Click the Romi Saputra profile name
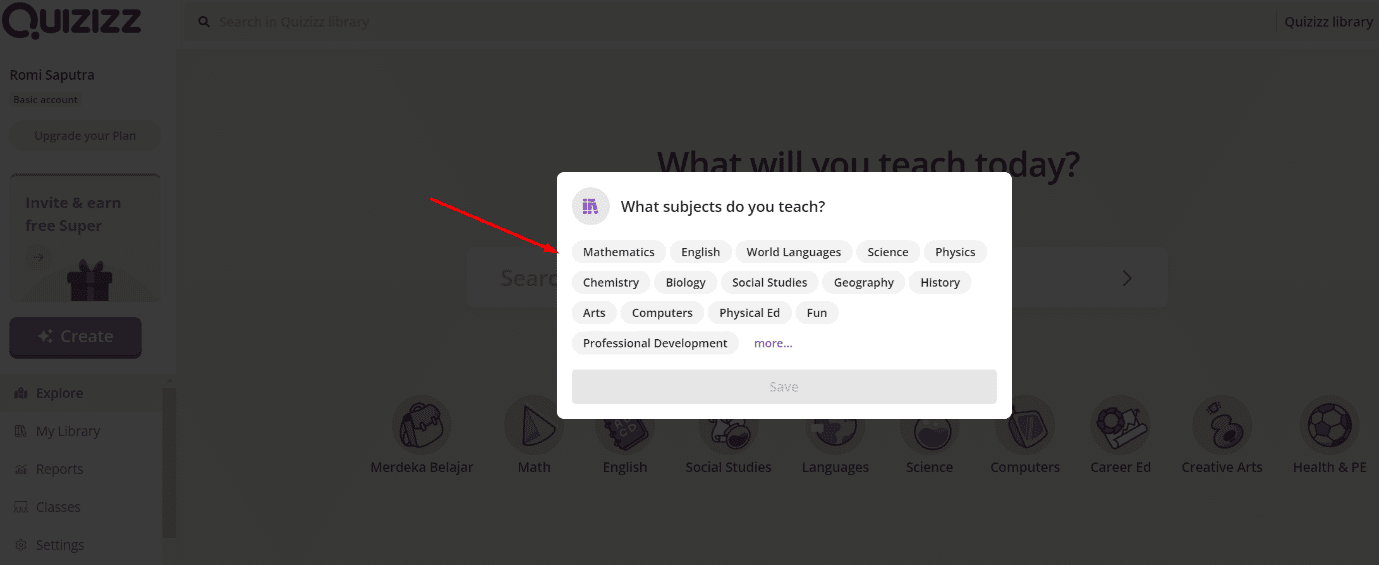 52,75
